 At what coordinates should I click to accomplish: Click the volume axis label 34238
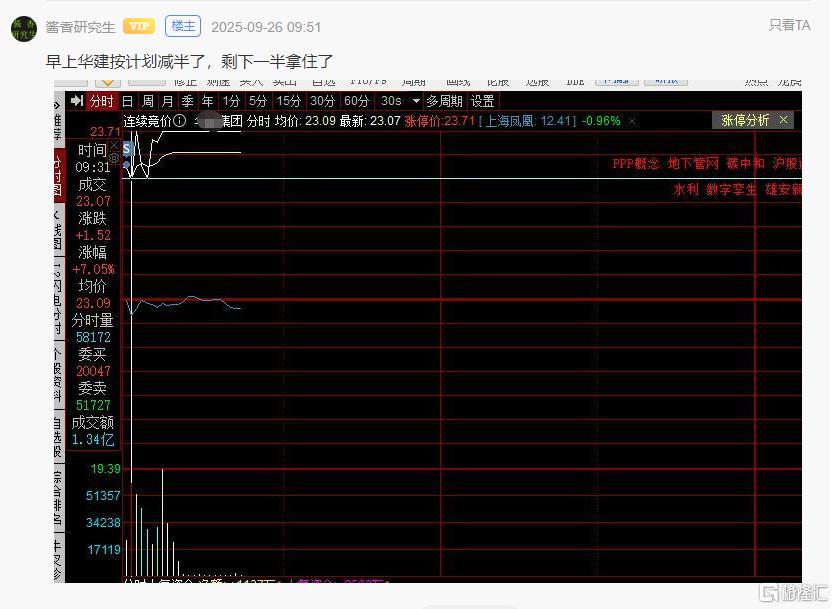tap(103, 523)
